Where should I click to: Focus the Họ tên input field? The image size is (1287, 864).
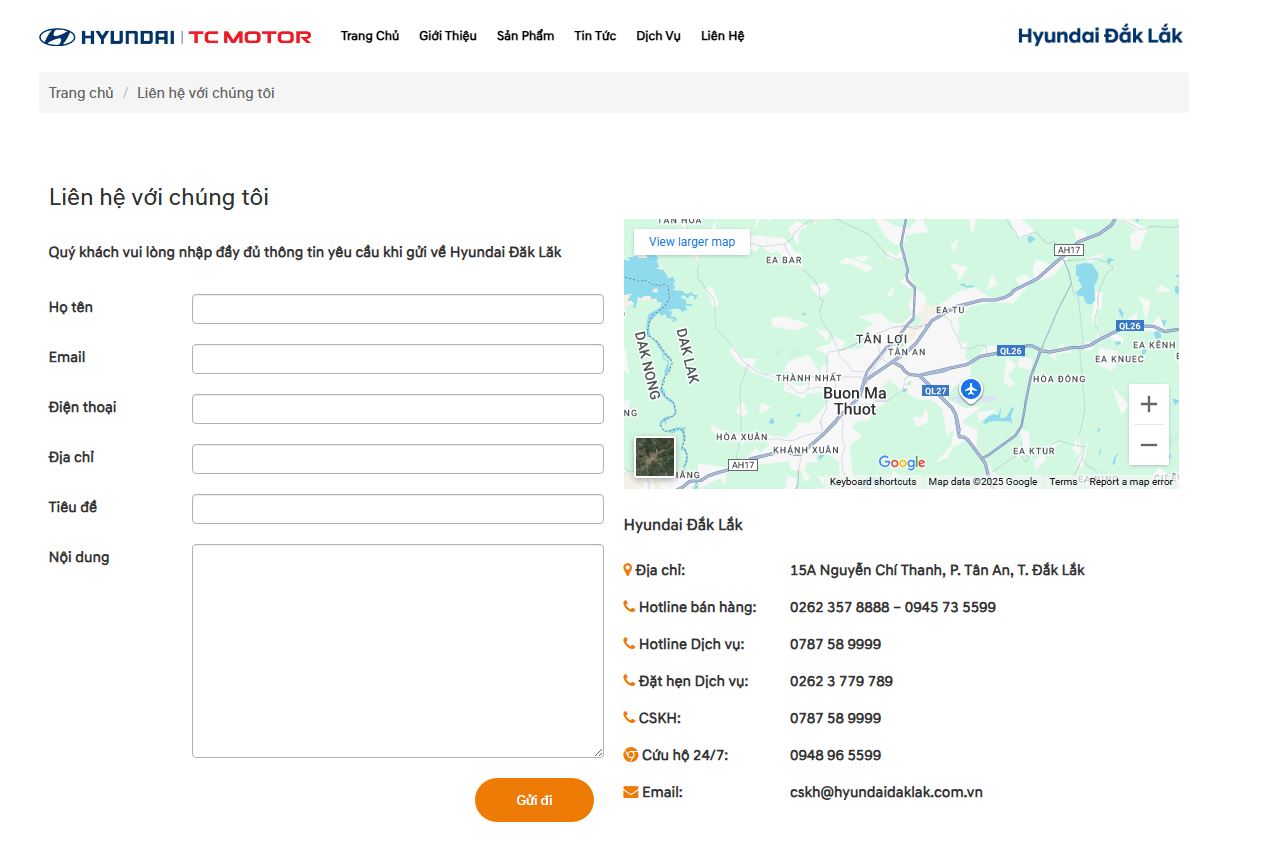coord(397,309)
